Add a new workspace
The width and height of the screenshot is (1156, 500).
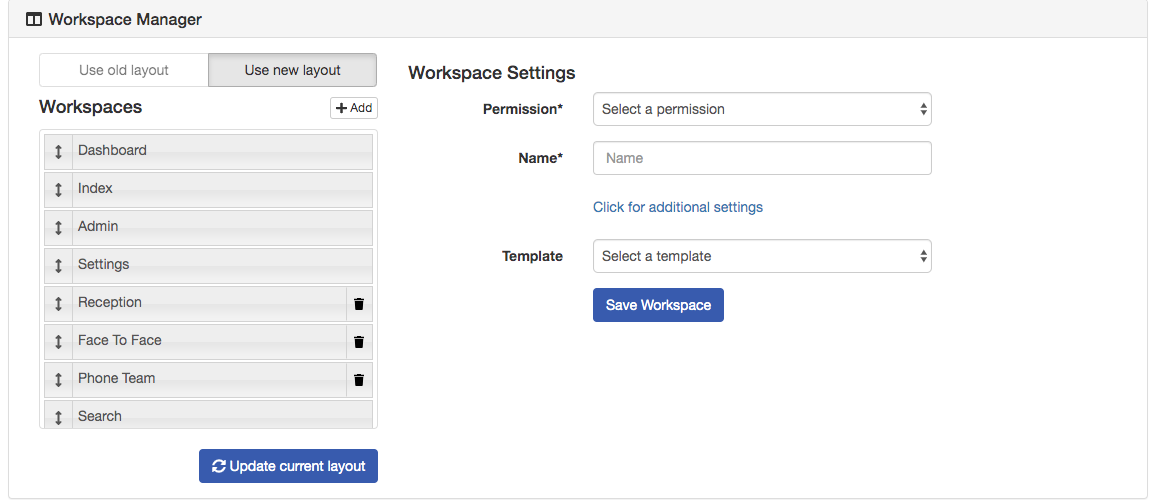(x=354, y=108)
